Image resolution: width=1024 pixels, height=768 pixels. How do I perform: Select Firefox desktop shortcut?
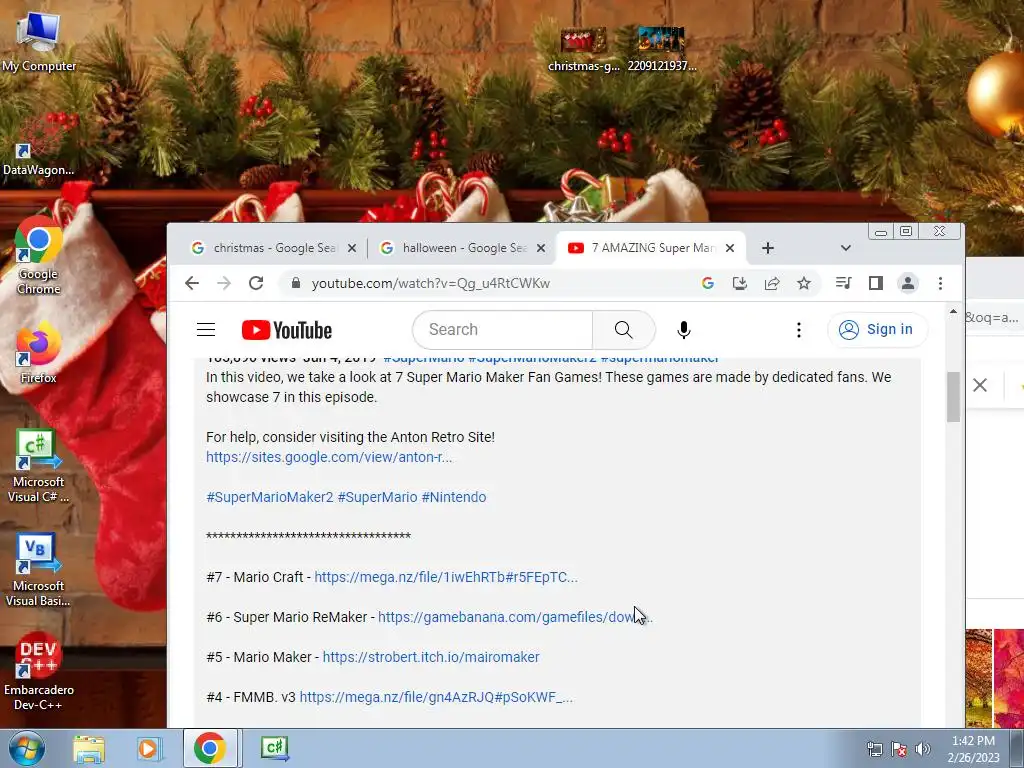click(x=39, y=353)
